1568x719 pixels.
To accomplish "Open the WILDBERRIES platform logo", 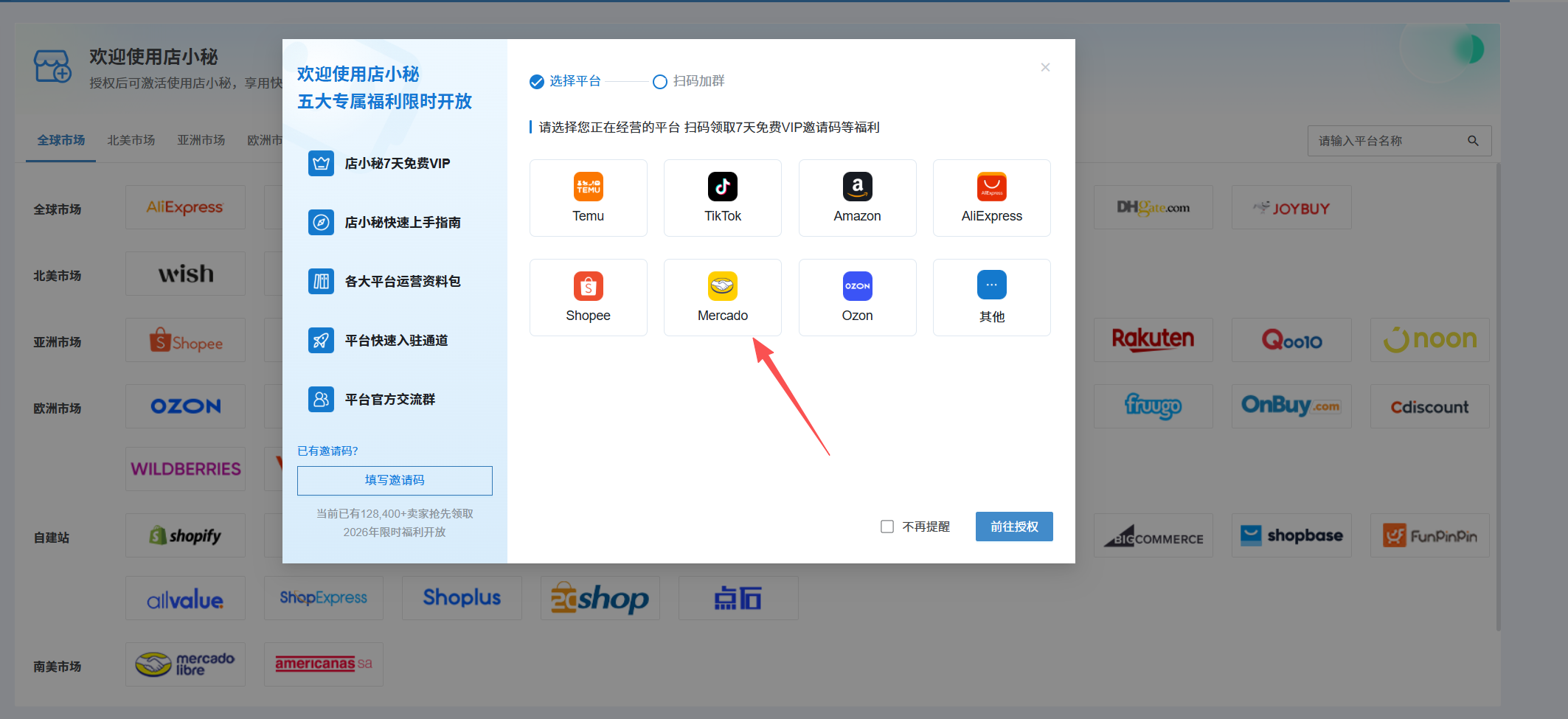I will click(185, 469).
